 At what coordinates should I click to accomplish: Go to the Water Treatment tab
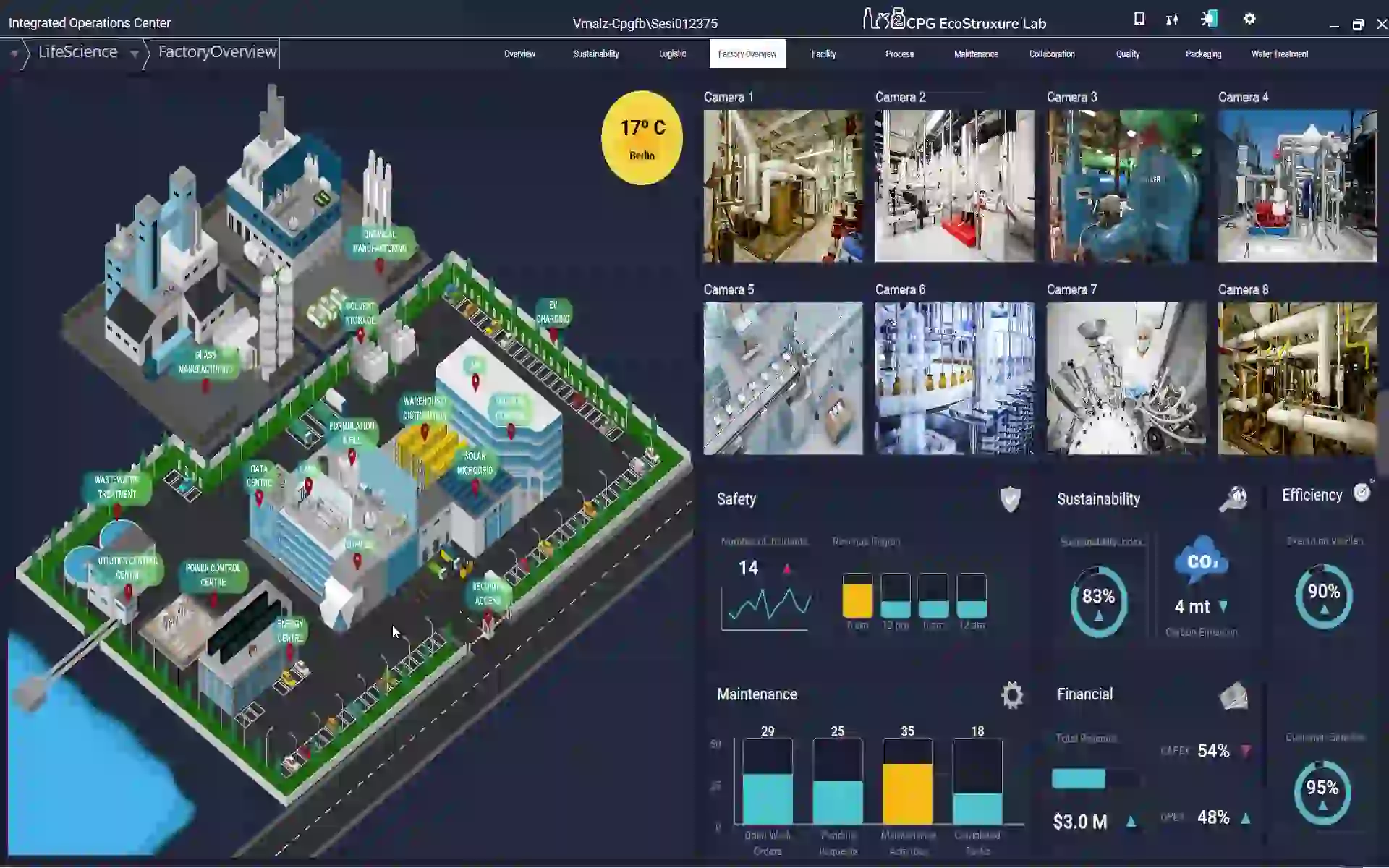pos(1280,54)
